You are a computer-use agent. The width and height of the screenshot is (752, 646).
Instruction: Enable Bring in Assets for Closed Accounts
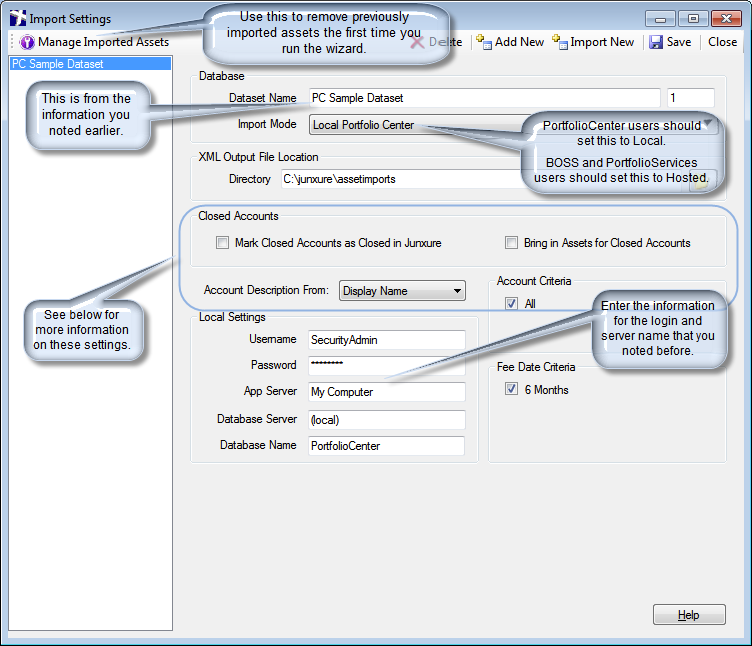point(511,243)
